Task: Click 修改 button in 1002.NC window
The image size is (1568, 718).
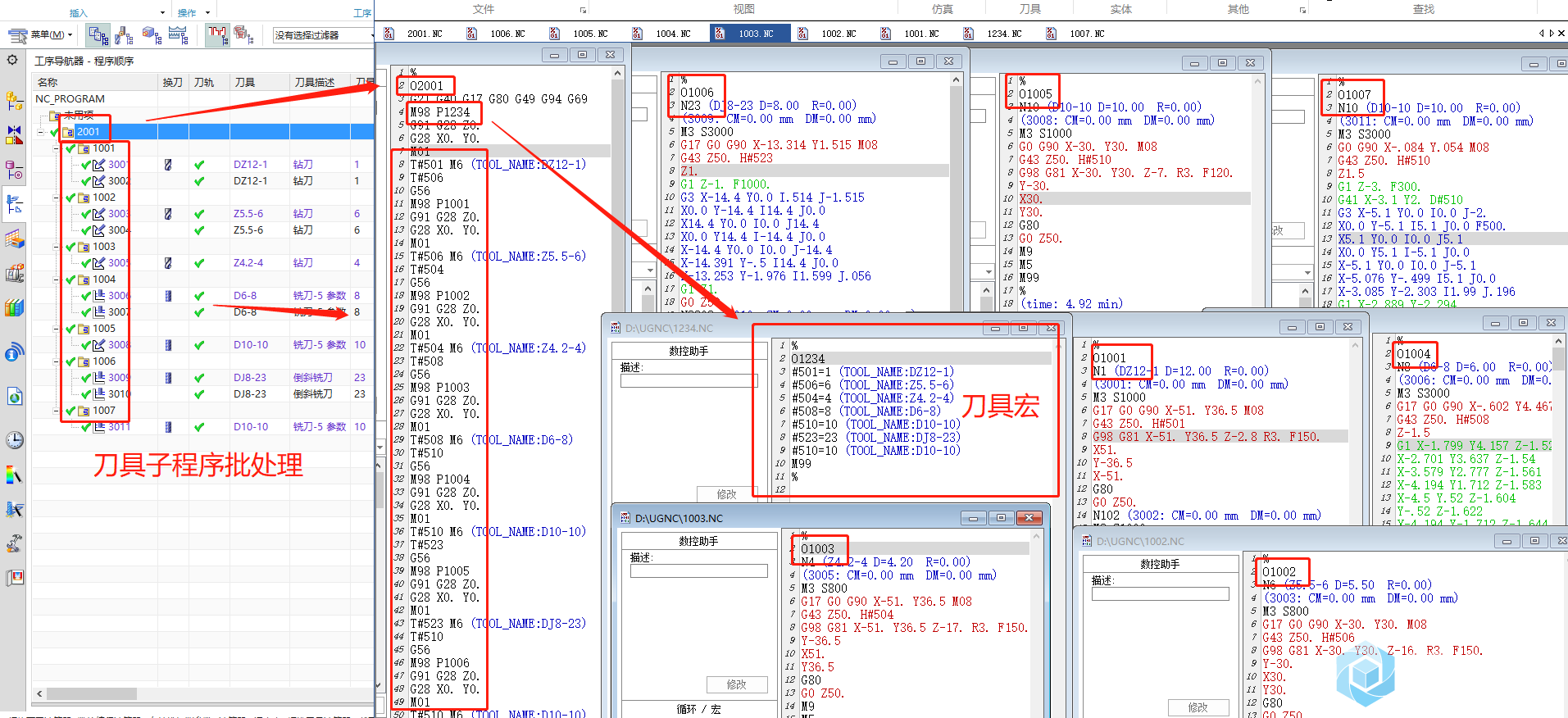Action: (1198, 707)
